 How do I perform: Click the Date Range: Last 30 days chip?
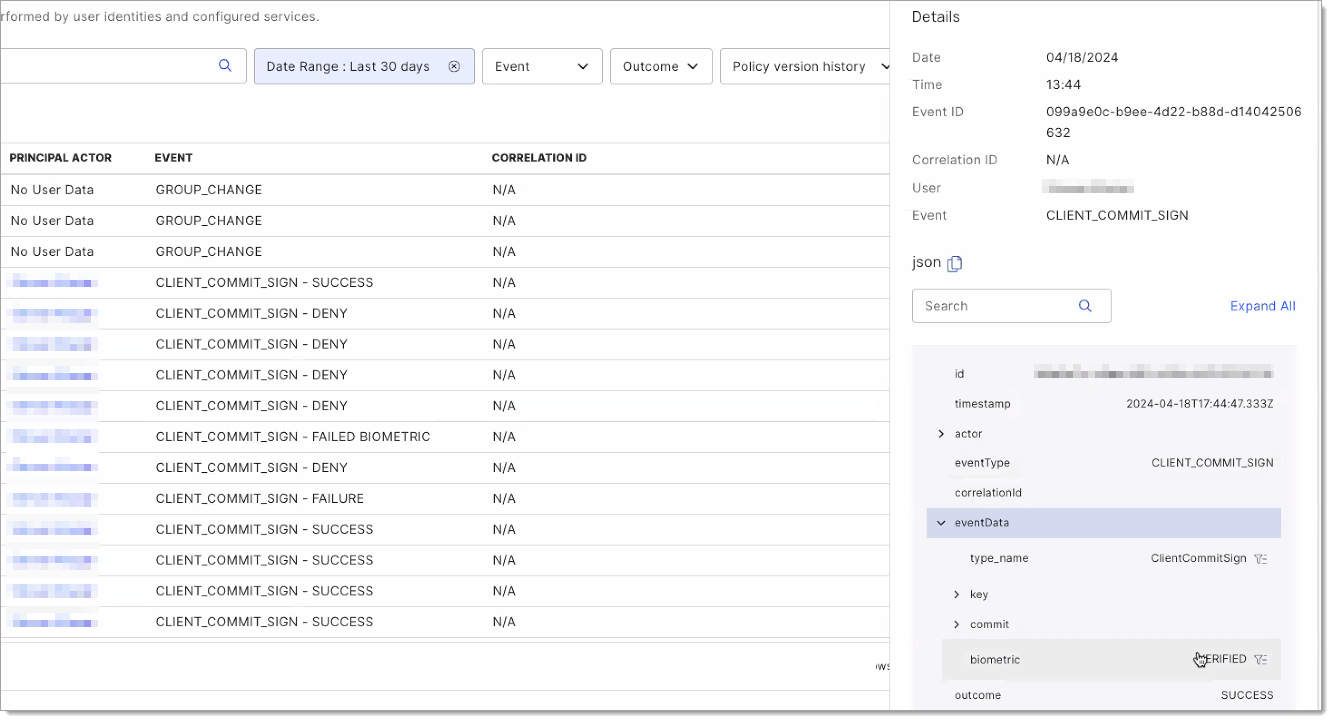[x=348, y=67]
